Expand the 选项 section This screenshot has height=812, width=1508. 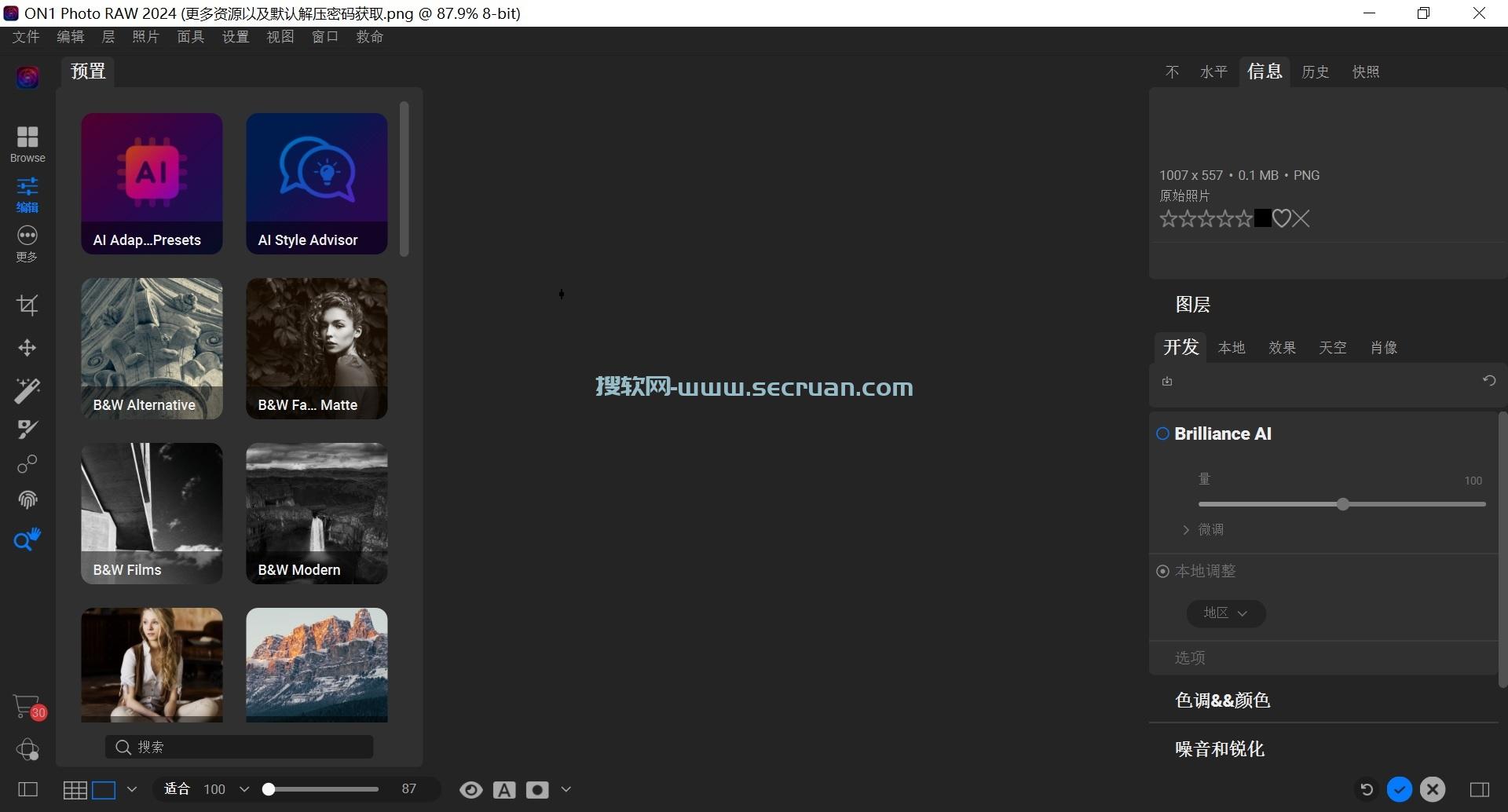point(1190,658)
